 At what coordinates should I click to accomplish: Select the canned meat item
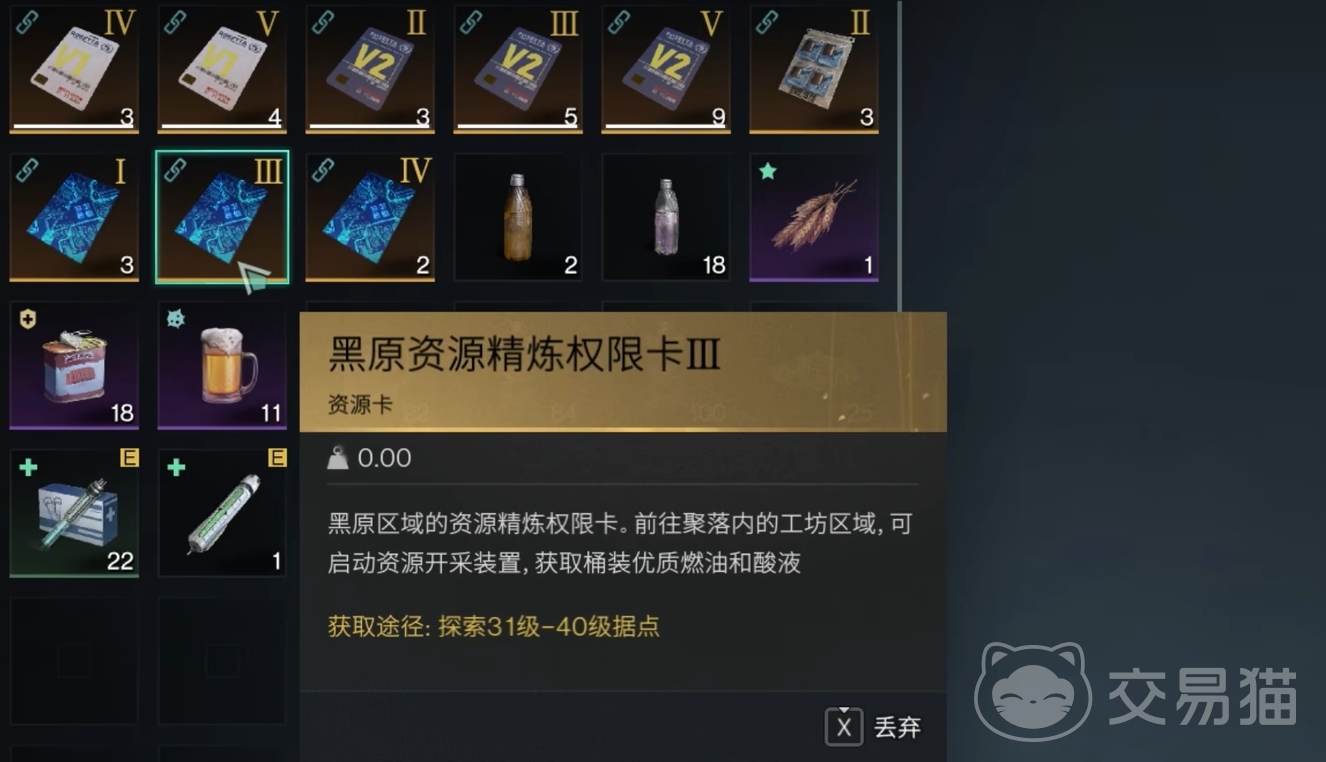pyautogui.click(x=74, y=365)
